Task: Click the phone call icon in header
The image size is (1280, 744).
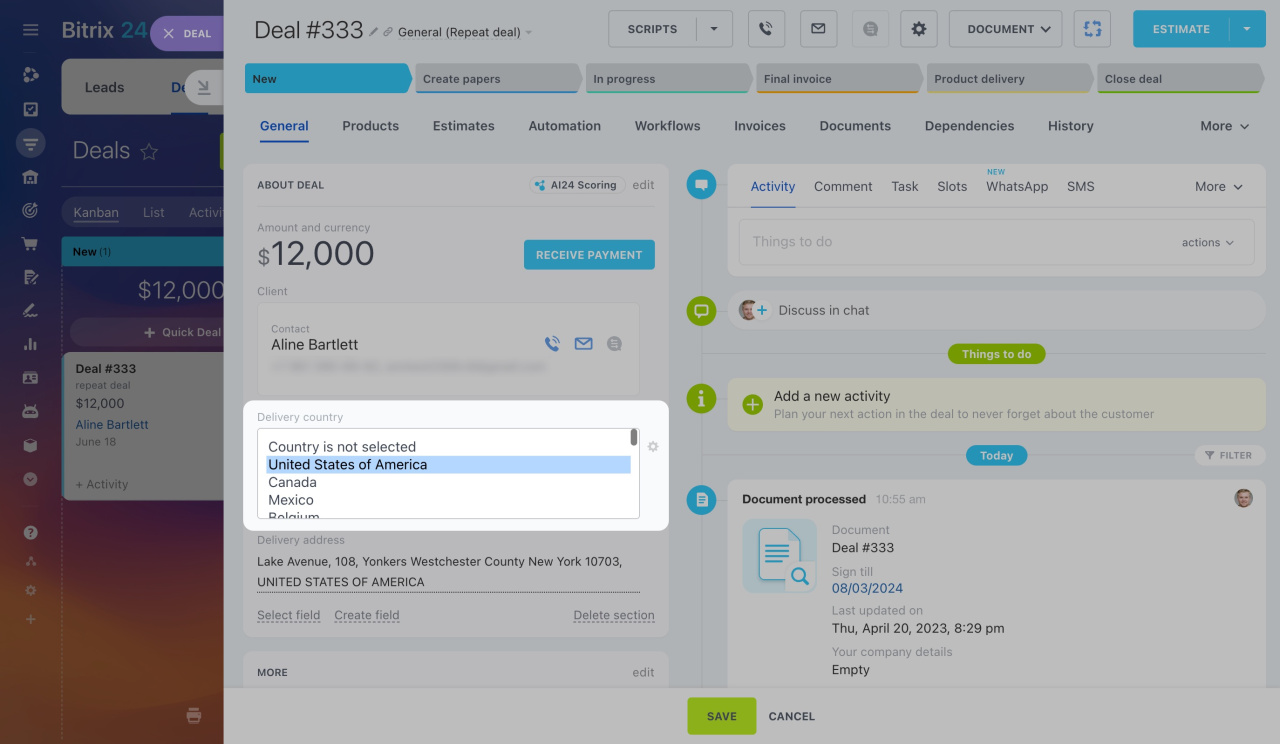Action: 766,29
